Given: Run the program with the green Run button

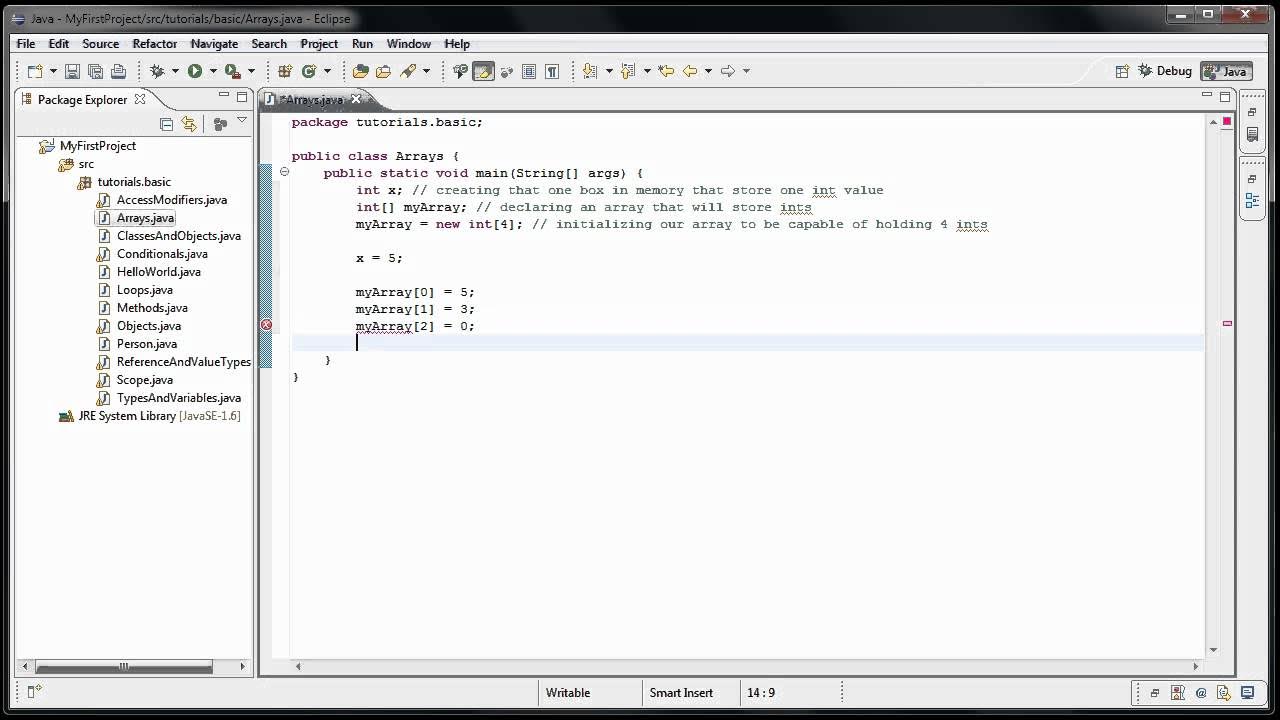Looking at the screenshot, I should coord(195,71).
